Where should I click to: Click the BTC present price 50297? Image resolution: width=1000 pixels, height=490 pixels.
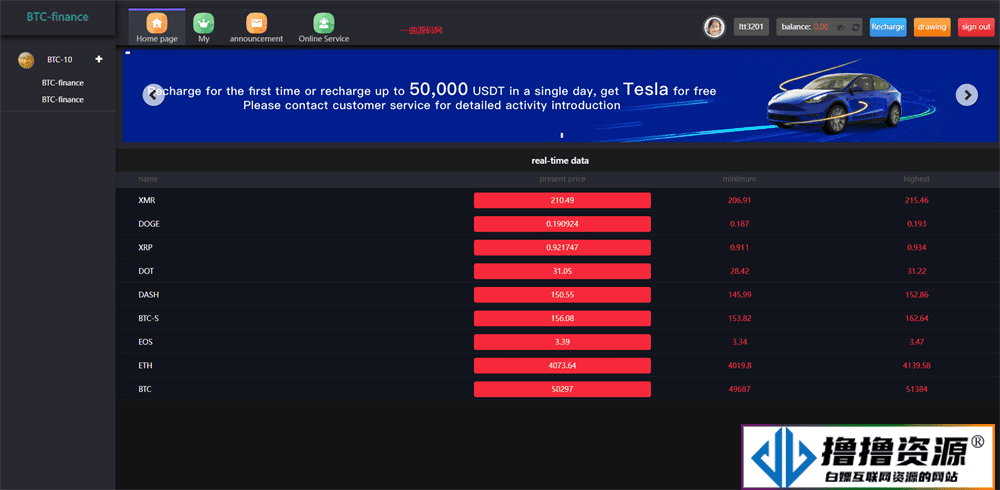(562, 389)
